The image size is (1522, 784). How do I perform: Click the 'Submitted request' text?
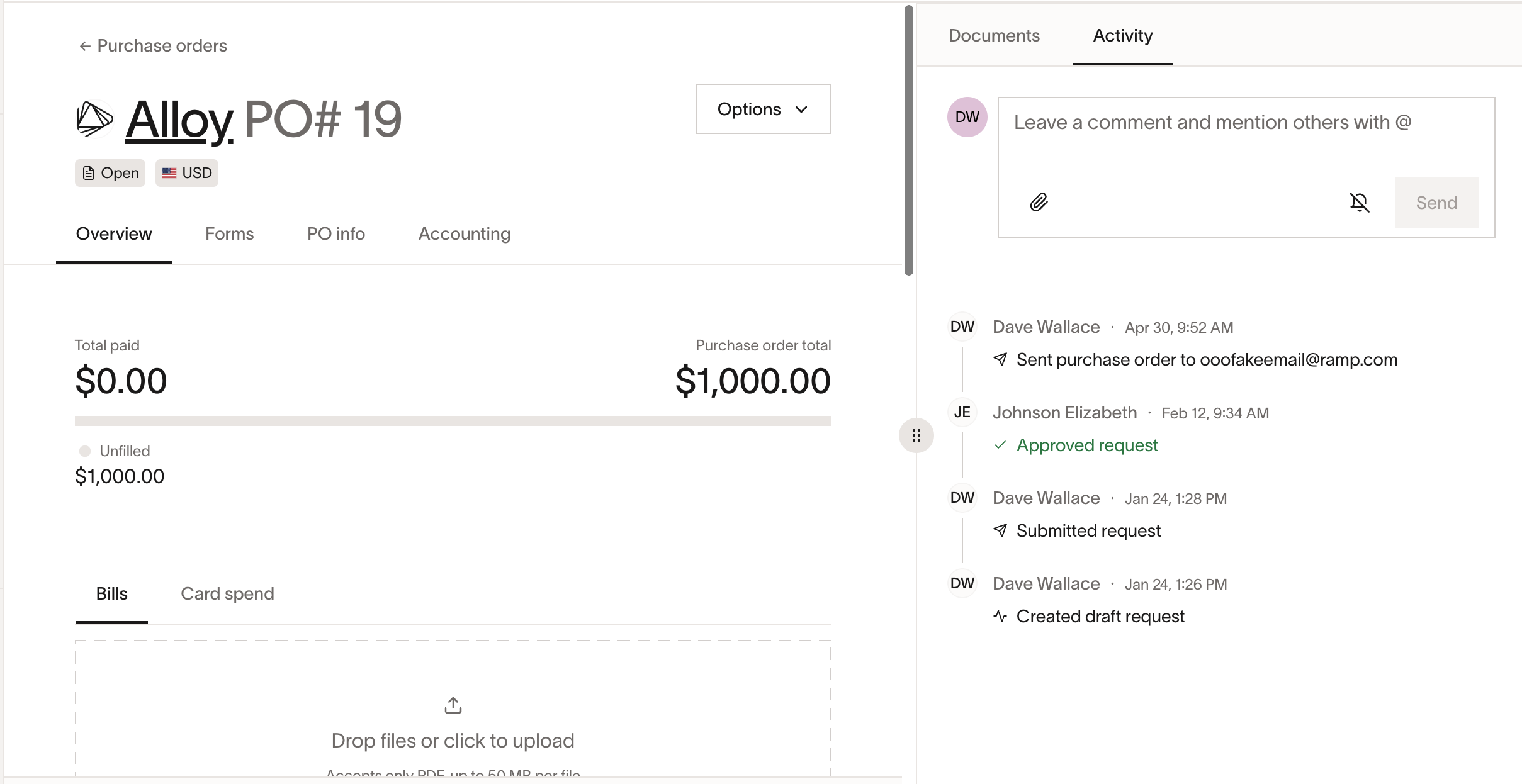click(x=1089, y=531)
